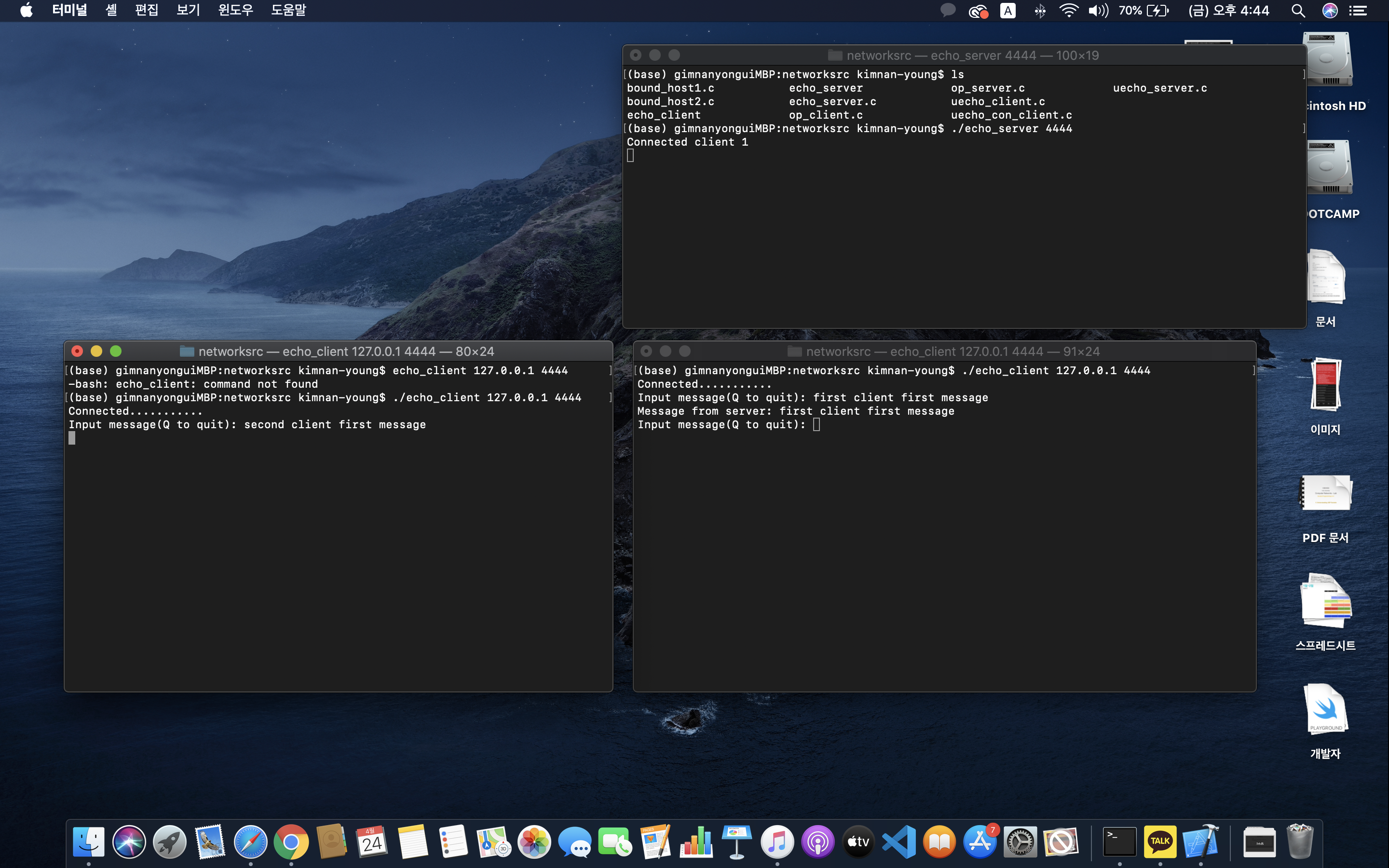Open System Preferences gear icon in dock
This screenshot has height=868, width=1389.
(1020, 842)
